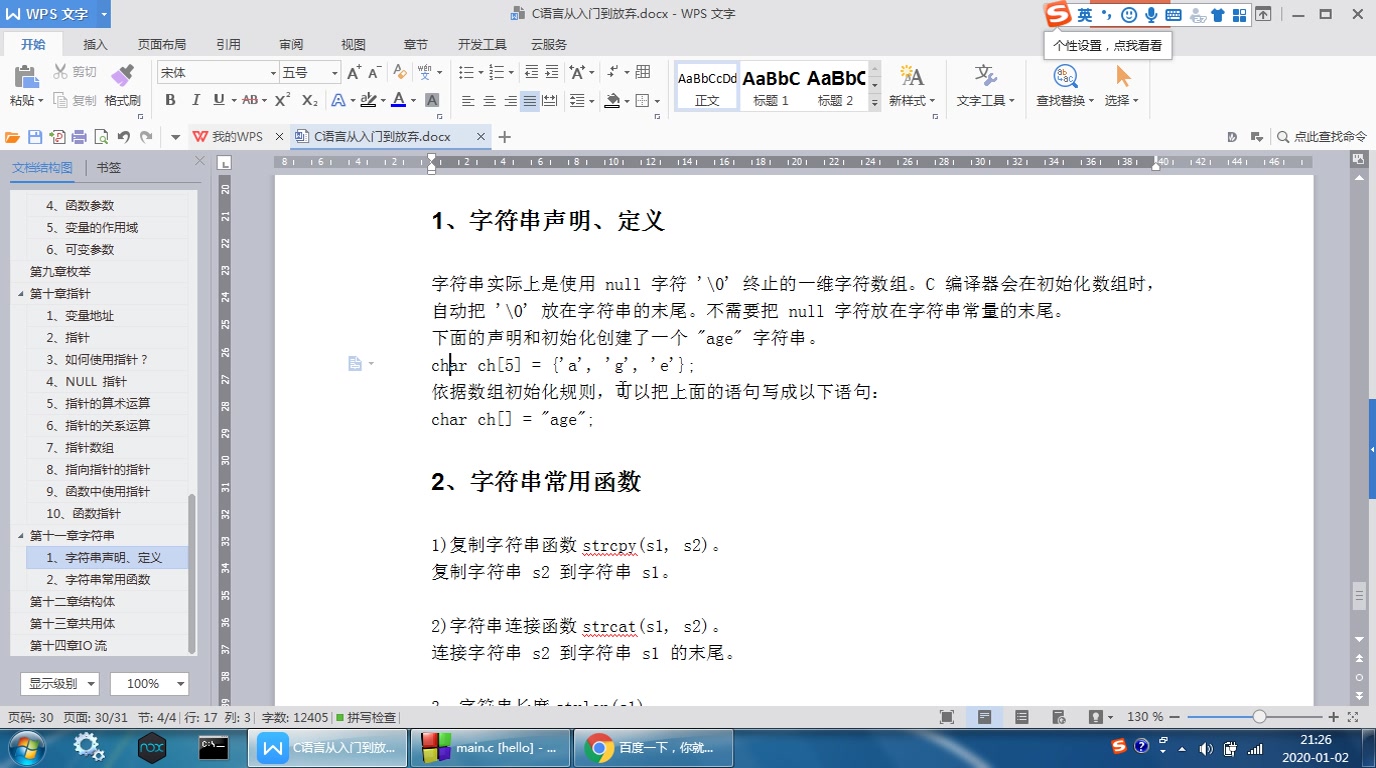This screenshot has height=768, width=1376.
Task: Expand bullet list dropdown arrow
Action: click(481, 72)
